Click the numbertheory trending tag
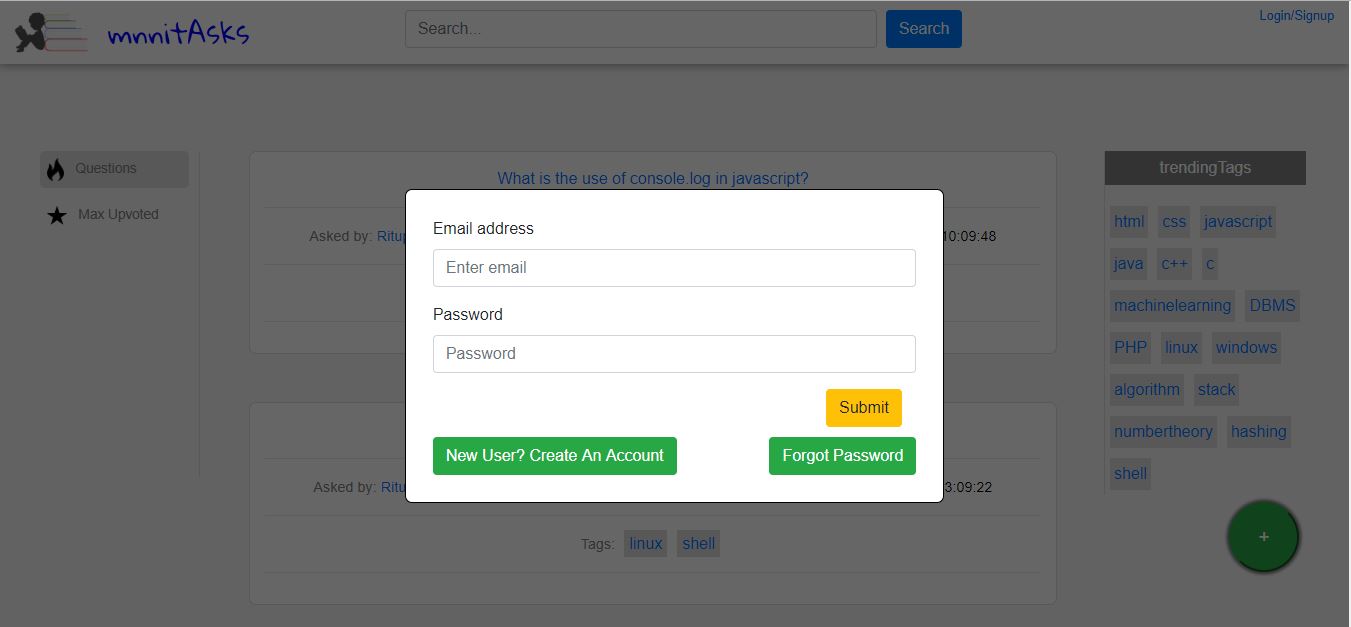1351x627 pixels. [x=1163, y=432]
